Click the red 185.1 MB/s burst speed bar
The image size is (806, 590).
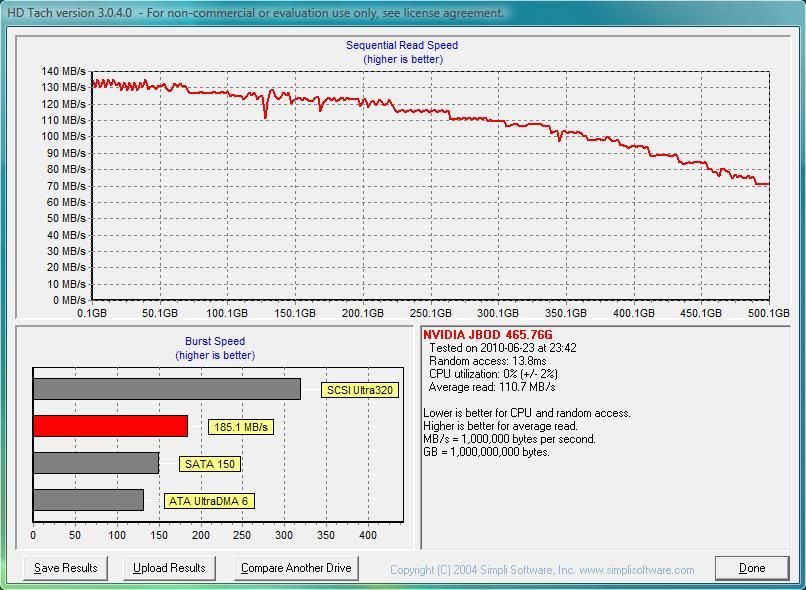110,426
